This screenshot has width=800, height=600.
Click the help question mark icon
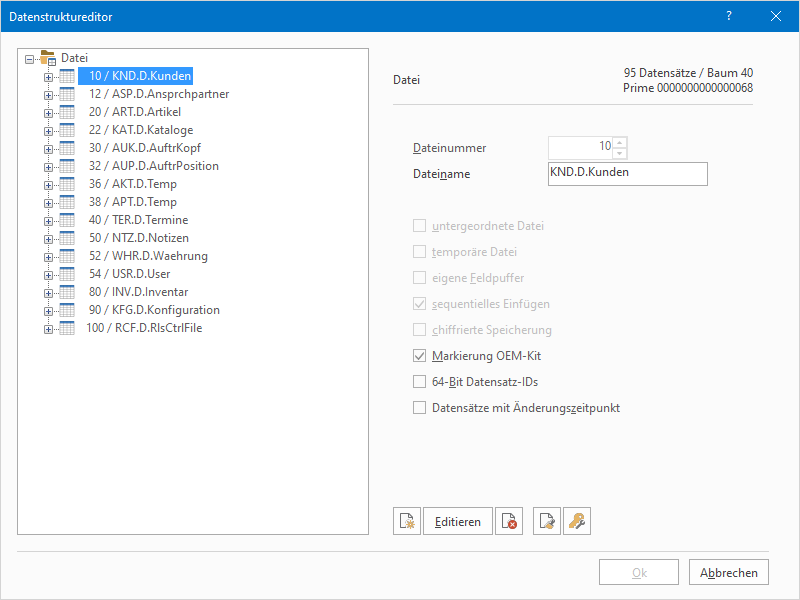(x=728, y=16)
